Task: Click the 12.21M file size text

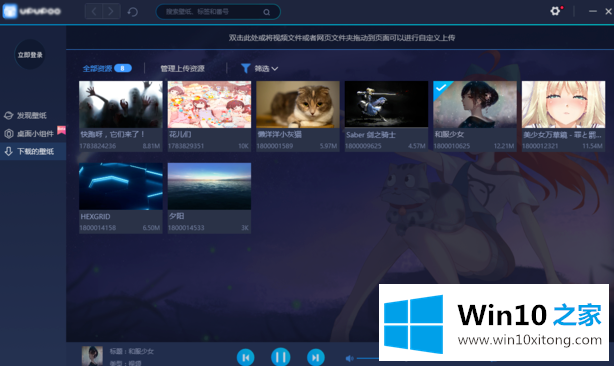Action: 504,146
